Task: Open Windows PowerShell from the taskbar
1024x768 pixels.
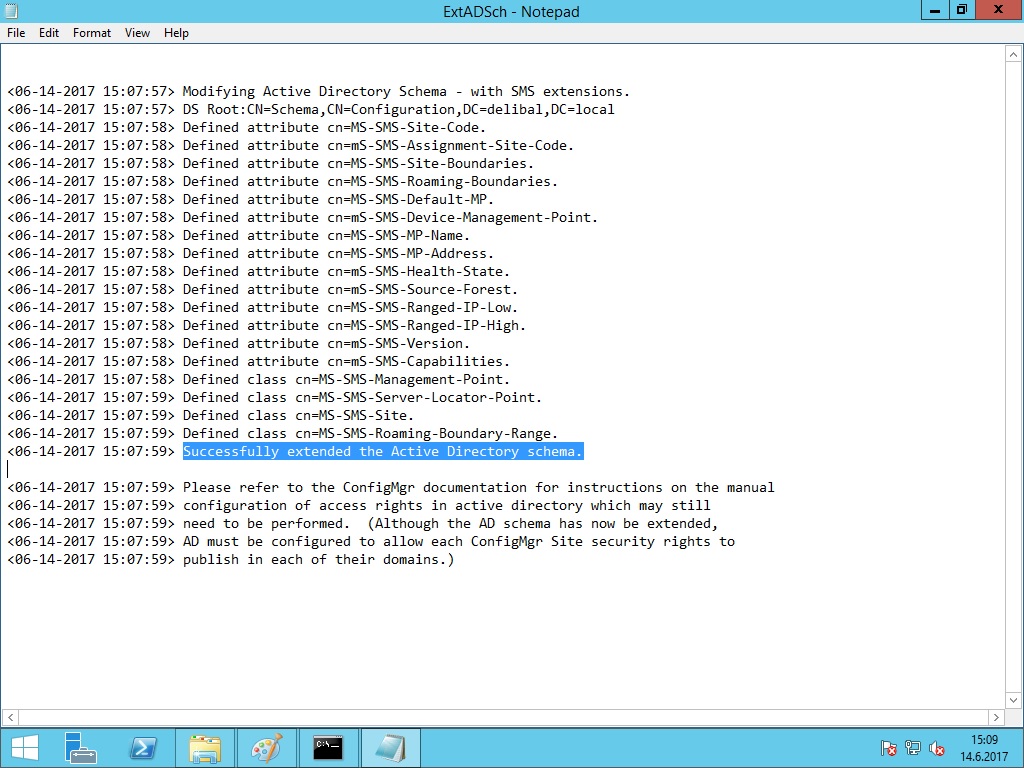Action: (x=144, y=748)
